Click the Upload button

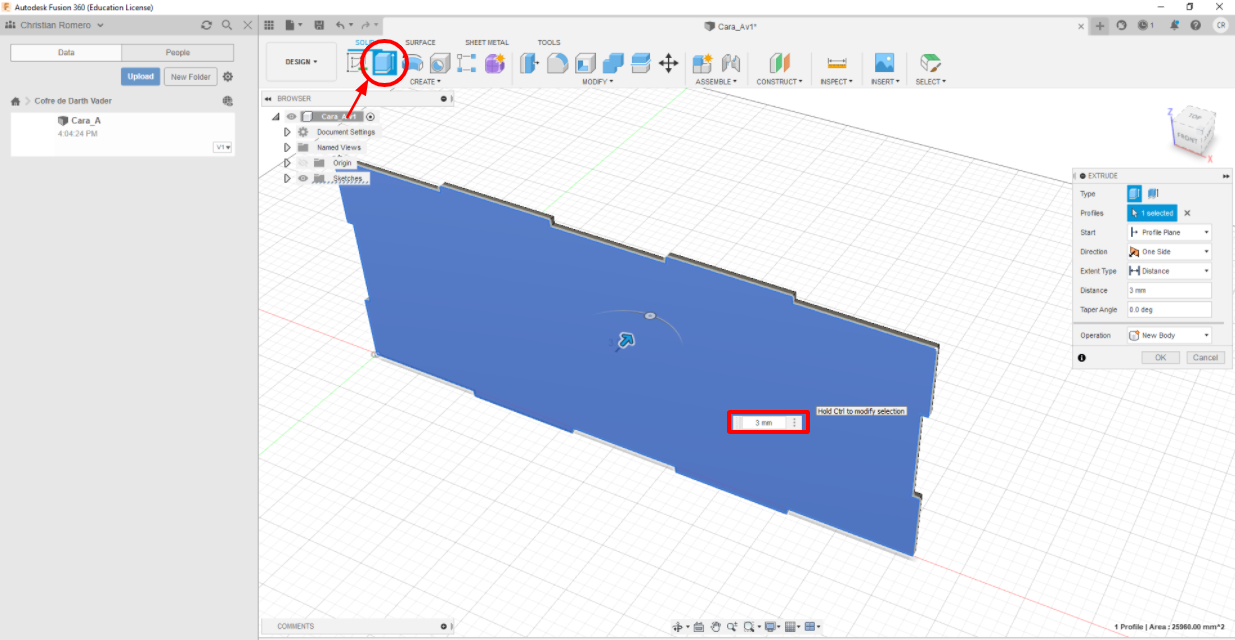coord(141,77)
